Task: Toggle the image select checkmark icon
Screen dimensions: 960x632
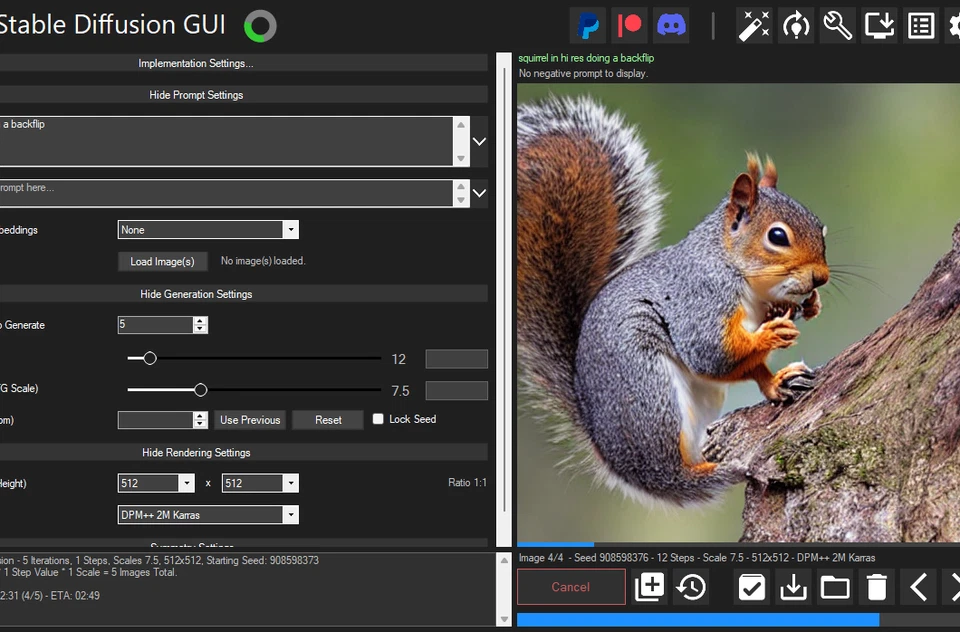Action: (752, 587)
